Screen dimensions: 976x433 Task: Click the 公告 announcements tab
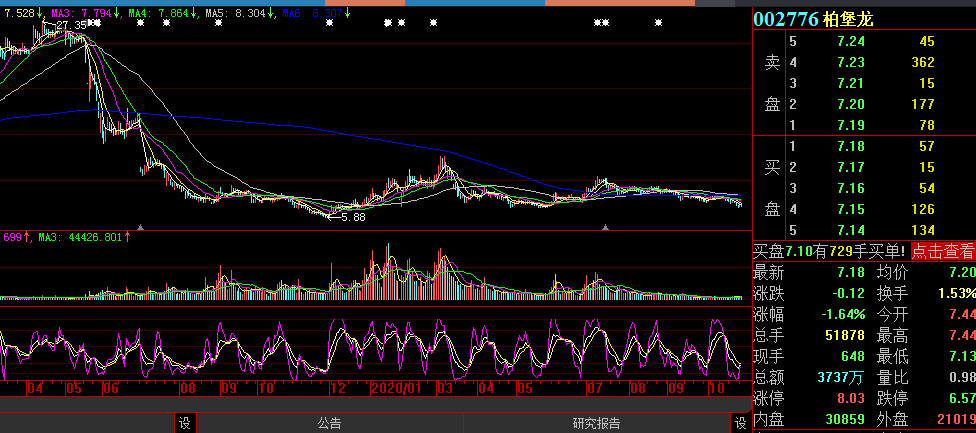point(329,423)
